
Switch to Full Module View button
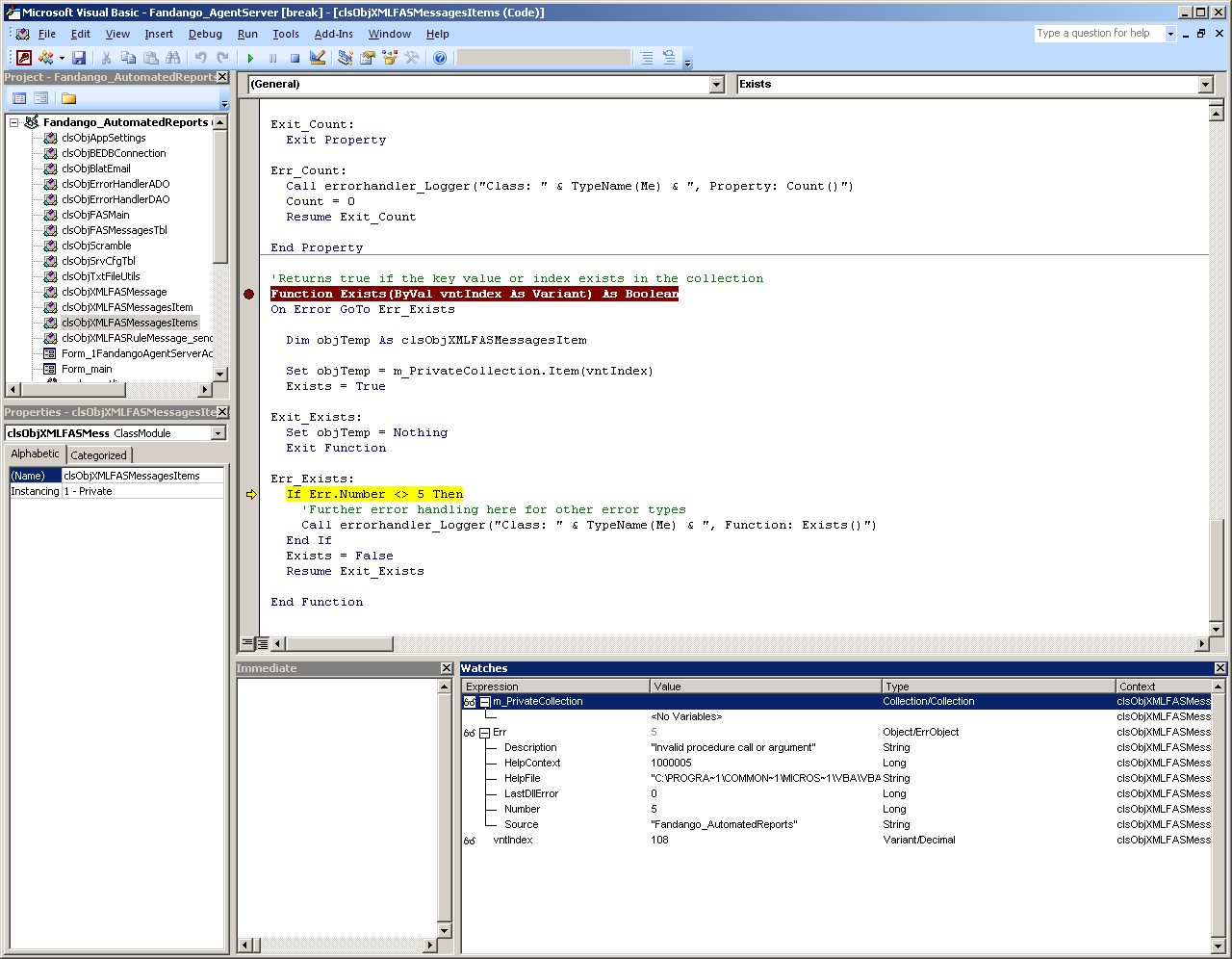click(263, 643)
